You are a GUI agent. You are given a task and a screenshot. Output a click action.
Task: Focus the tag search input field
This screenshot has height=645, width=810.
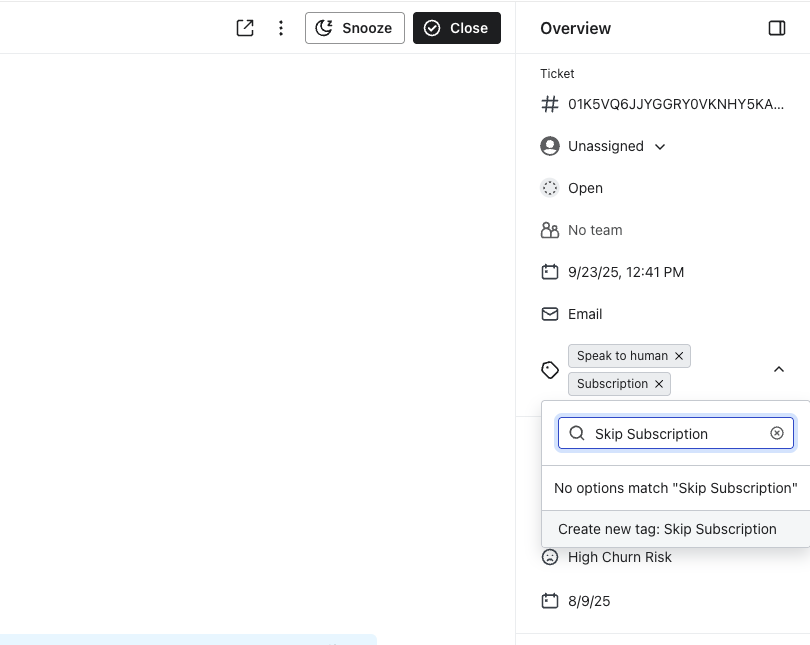[x=677, y=433]
